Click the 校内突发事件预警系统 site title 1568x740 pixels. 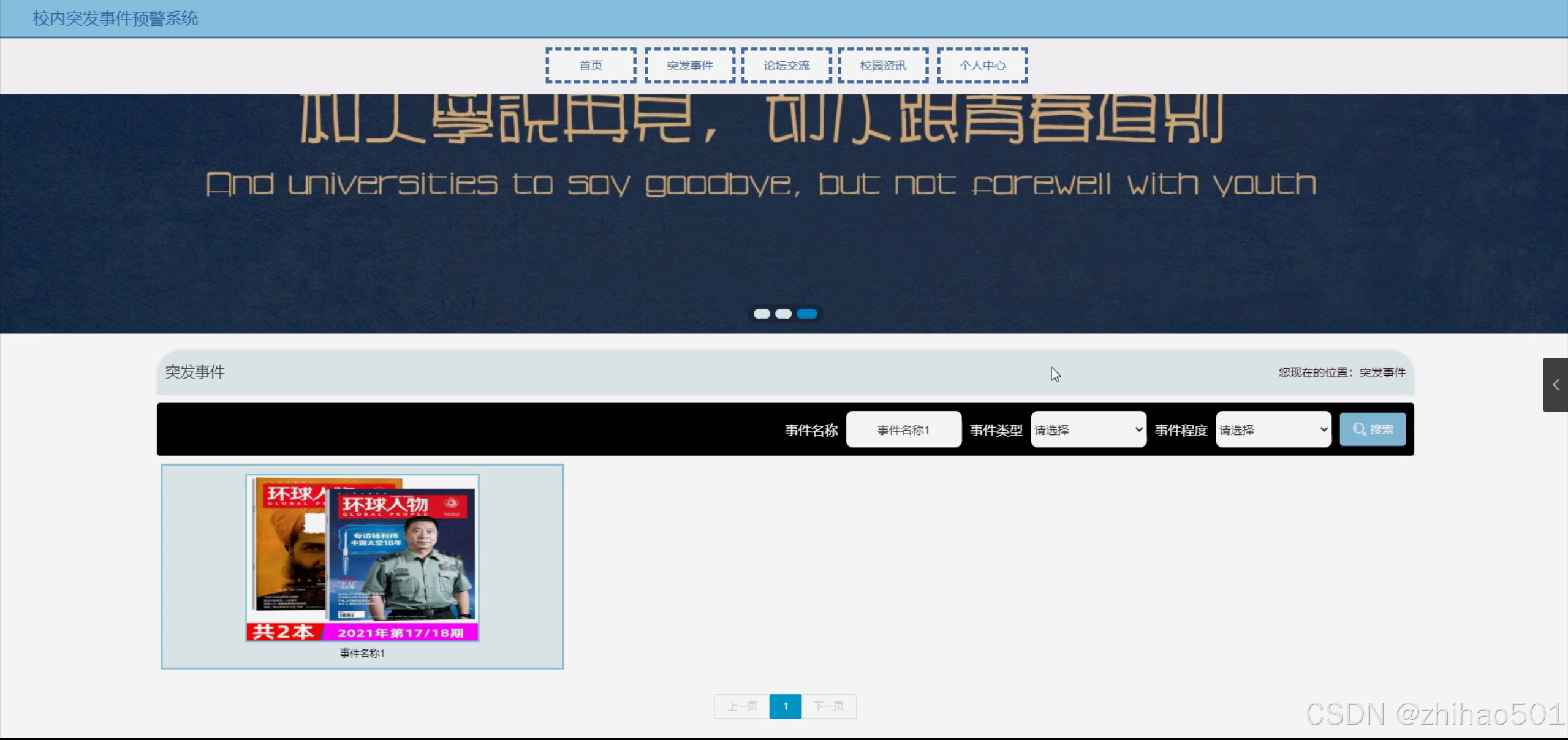115,18
